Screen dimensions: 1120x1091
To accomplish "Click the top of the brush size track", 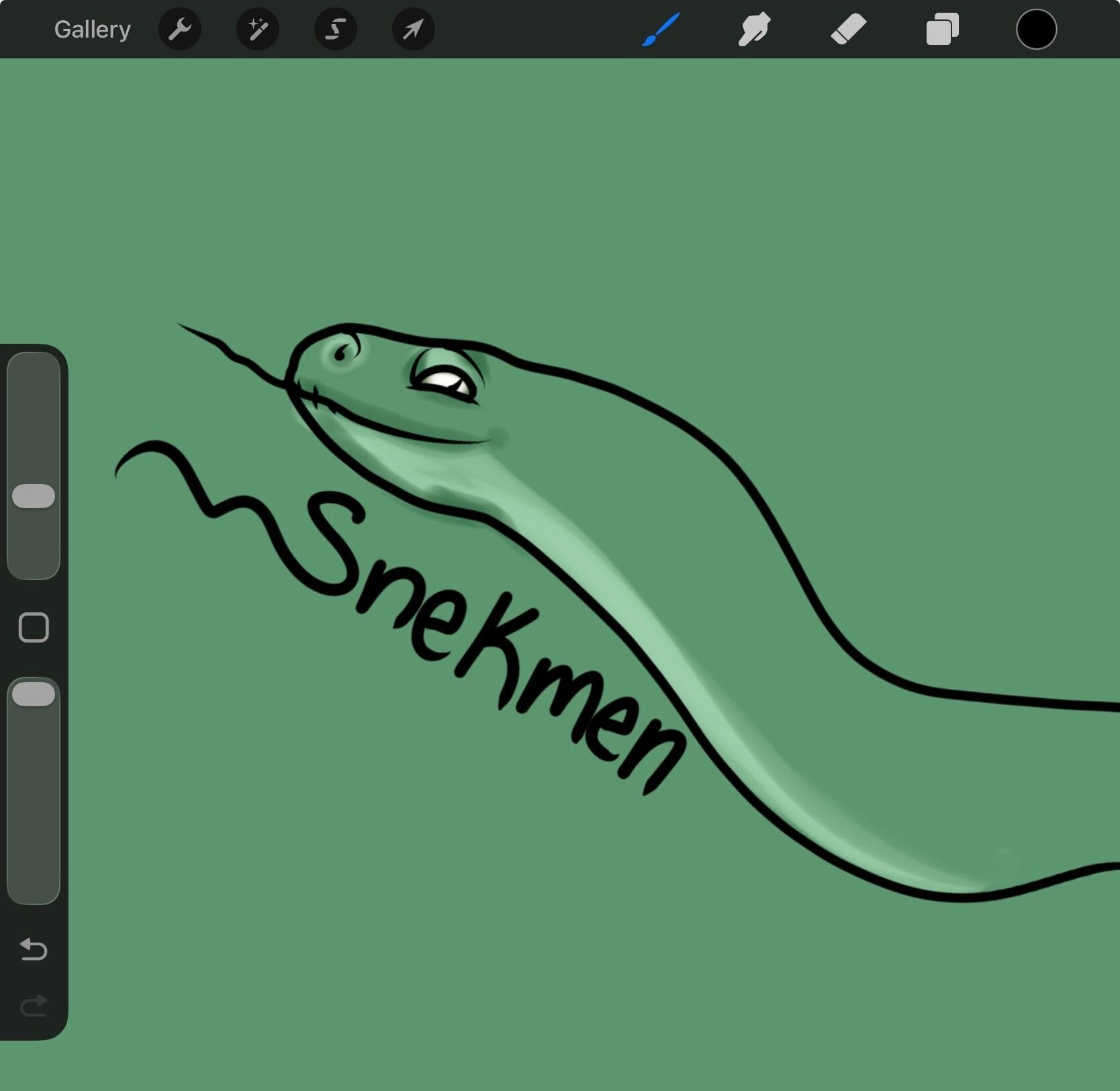I will tap(34, 366).
